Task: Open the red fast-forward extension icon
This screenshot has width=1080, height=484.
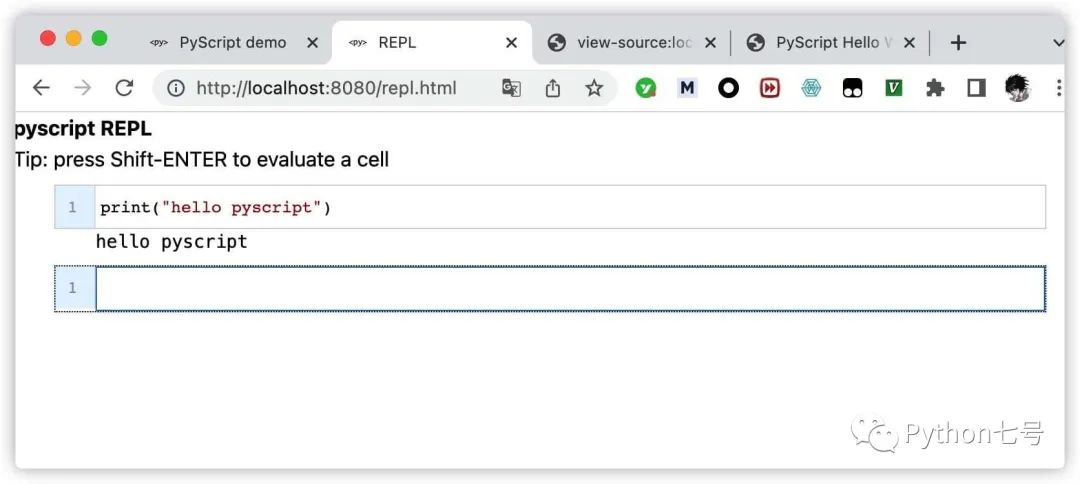Action: 769,88
